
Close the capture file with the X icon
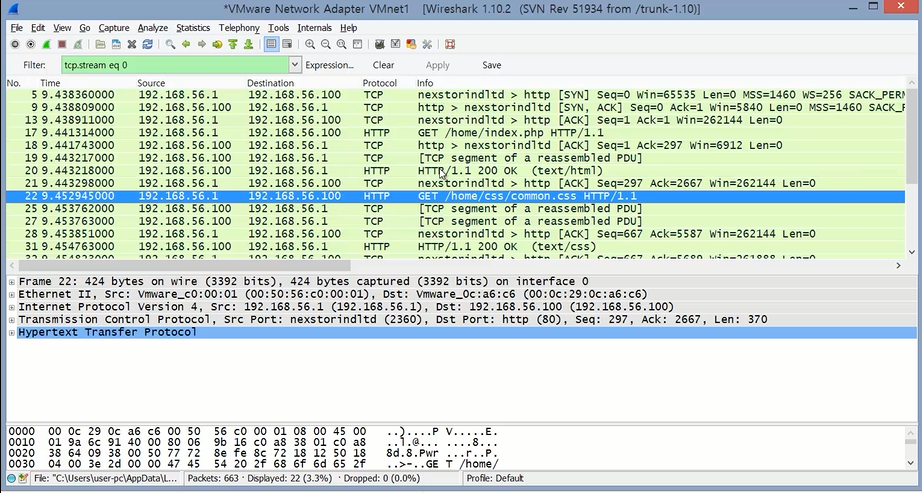(x=132, y=44)
